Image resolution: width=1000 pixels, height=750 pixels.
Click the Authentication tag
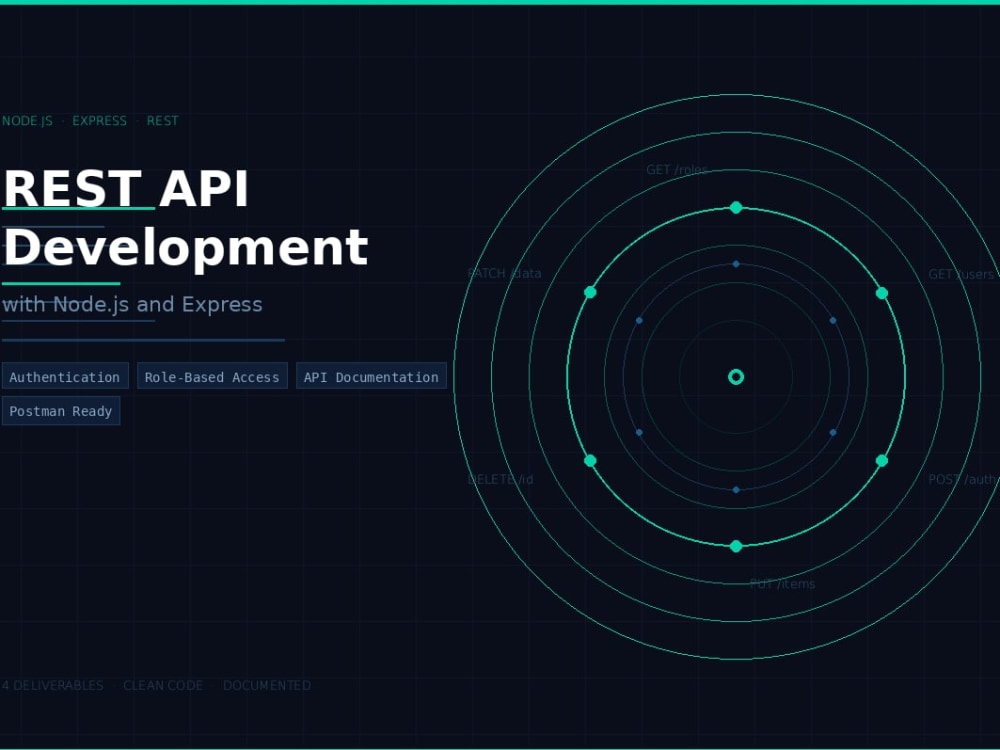click(x=65, y=376)
